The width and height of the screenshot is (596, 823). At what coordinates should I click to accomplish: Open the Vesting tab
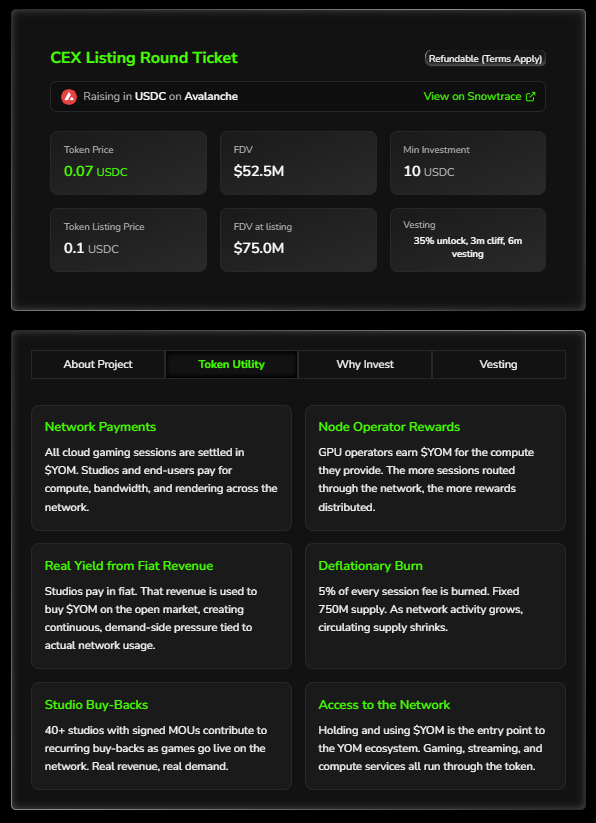[x=498, y=364]
